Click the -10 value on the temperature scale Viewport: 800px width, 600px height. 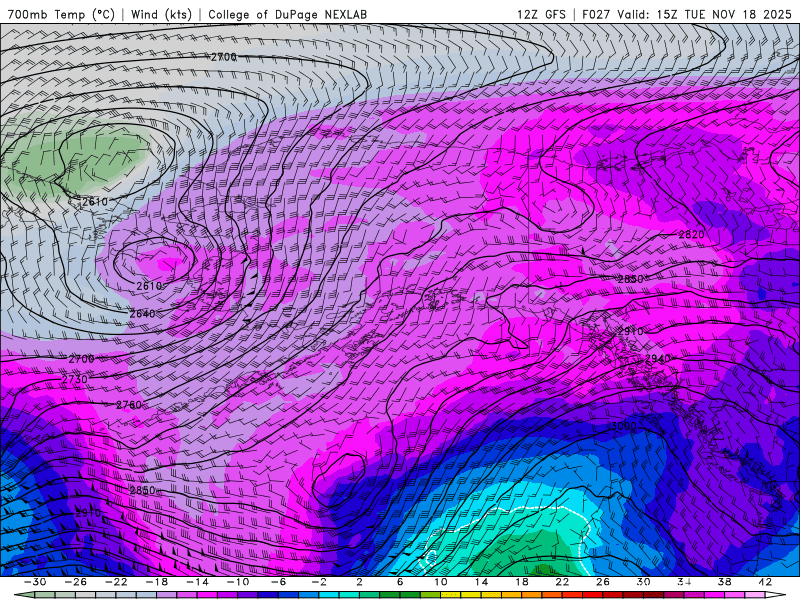point(238,582)
